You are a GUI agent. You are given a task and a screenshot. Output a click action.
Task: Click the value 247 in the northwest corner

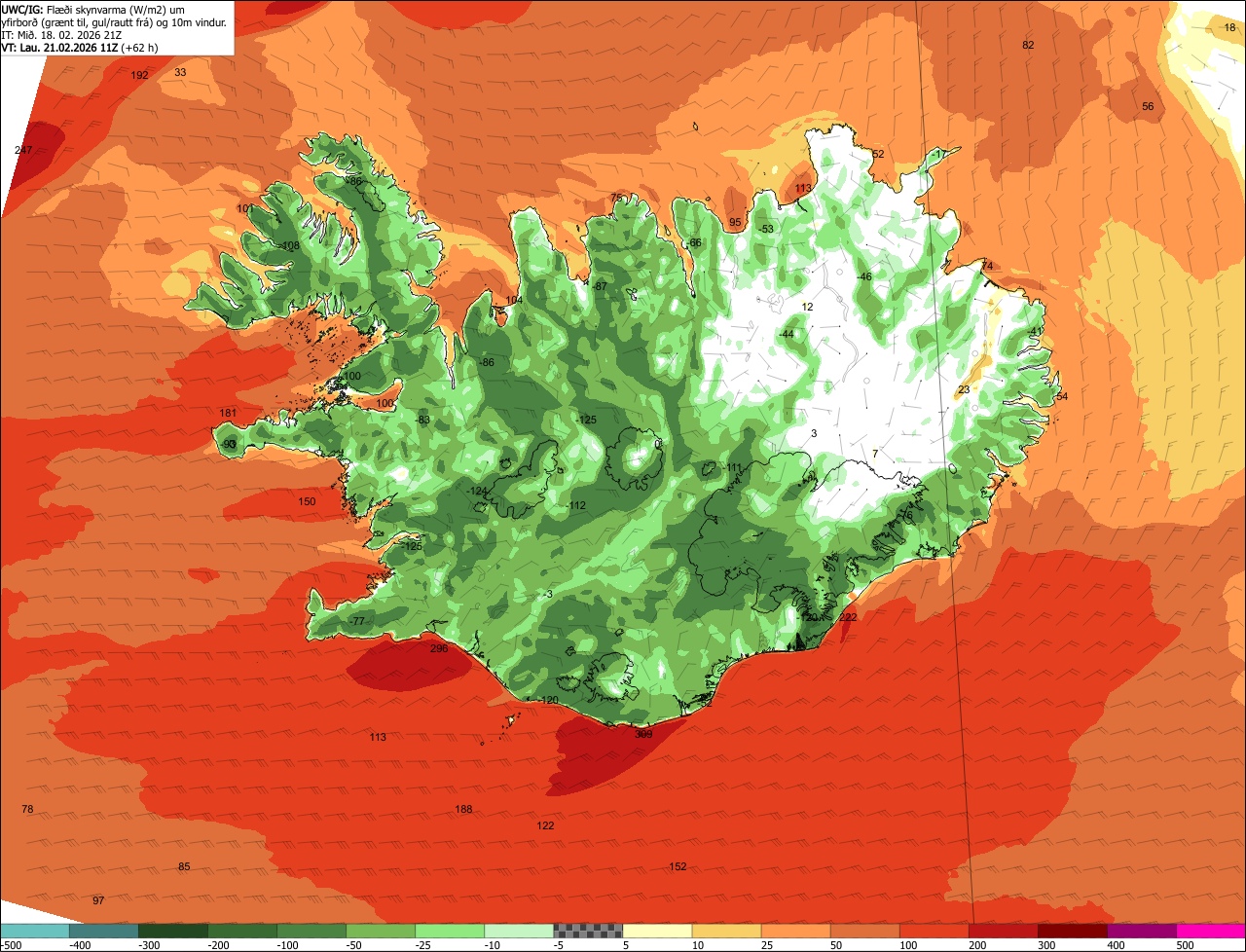[x=24, y=150]
